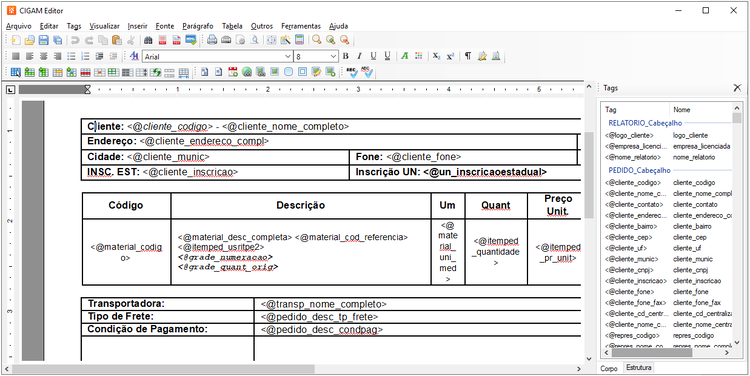The width and height of the screenshot is (750, 376).
Task: Open the Arquivo menu
Action: coord(19,26)
